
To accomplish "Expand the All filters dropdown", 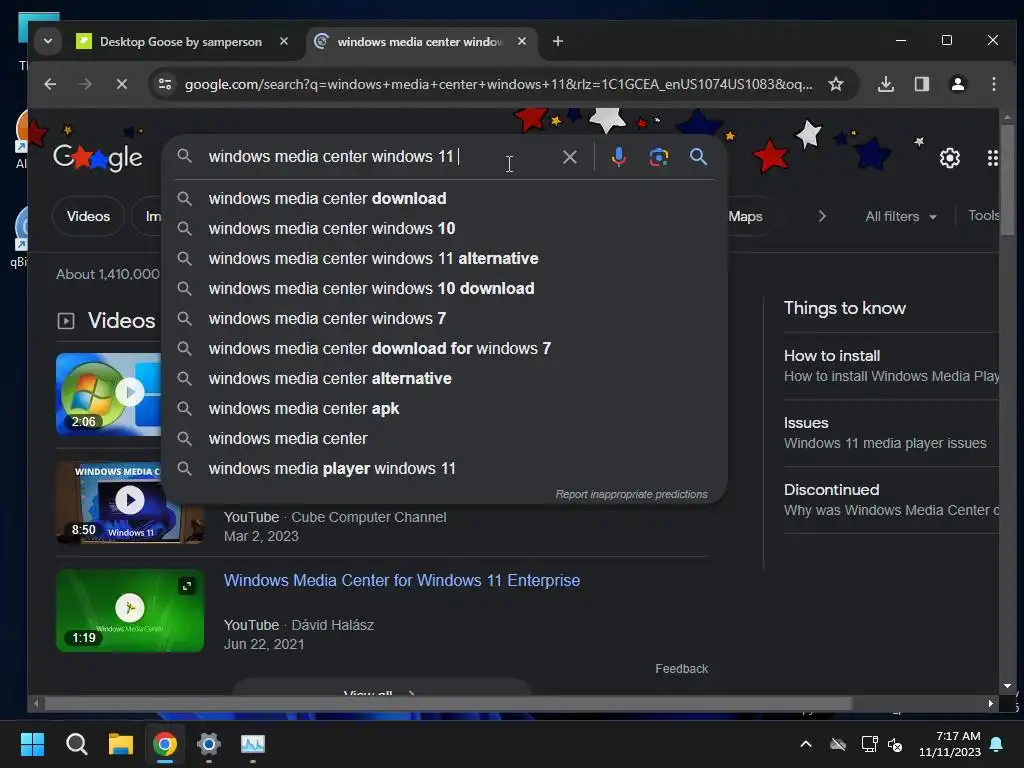I will (x=901, y=216).
